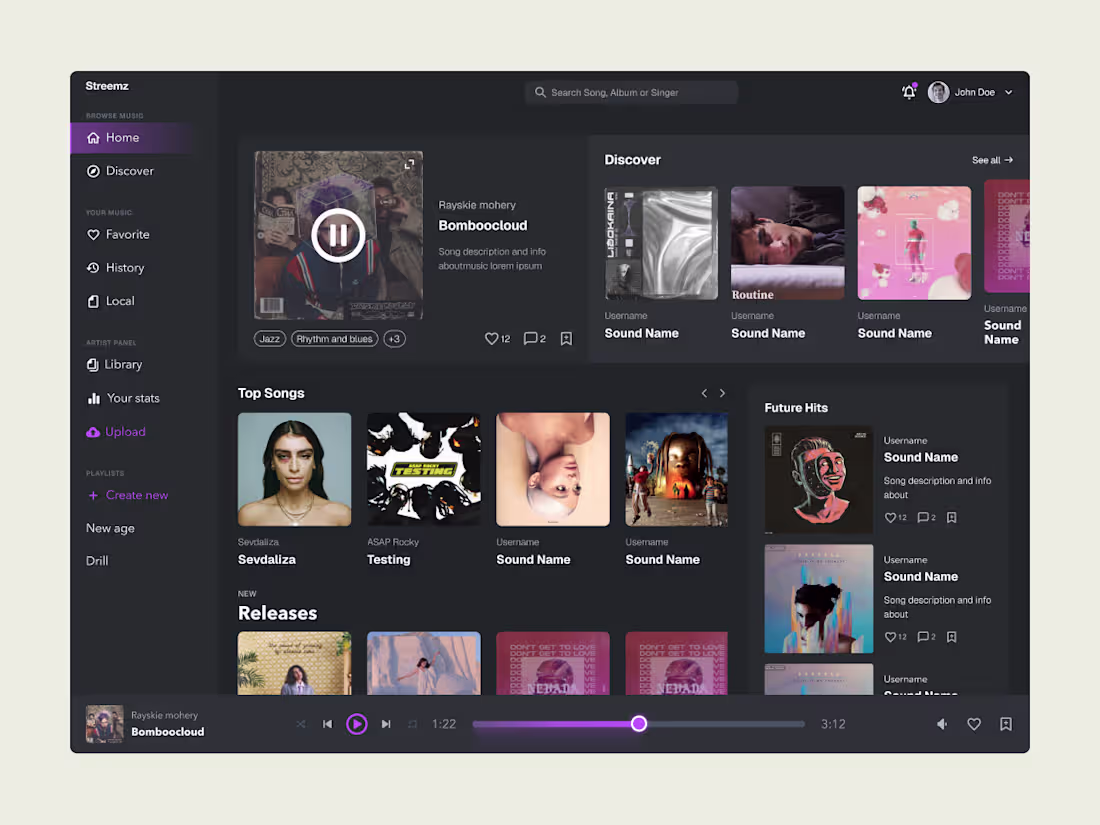Click the search magnifier icon
The height and width of the screenshot is (825, 1100).
pos(540,93)
